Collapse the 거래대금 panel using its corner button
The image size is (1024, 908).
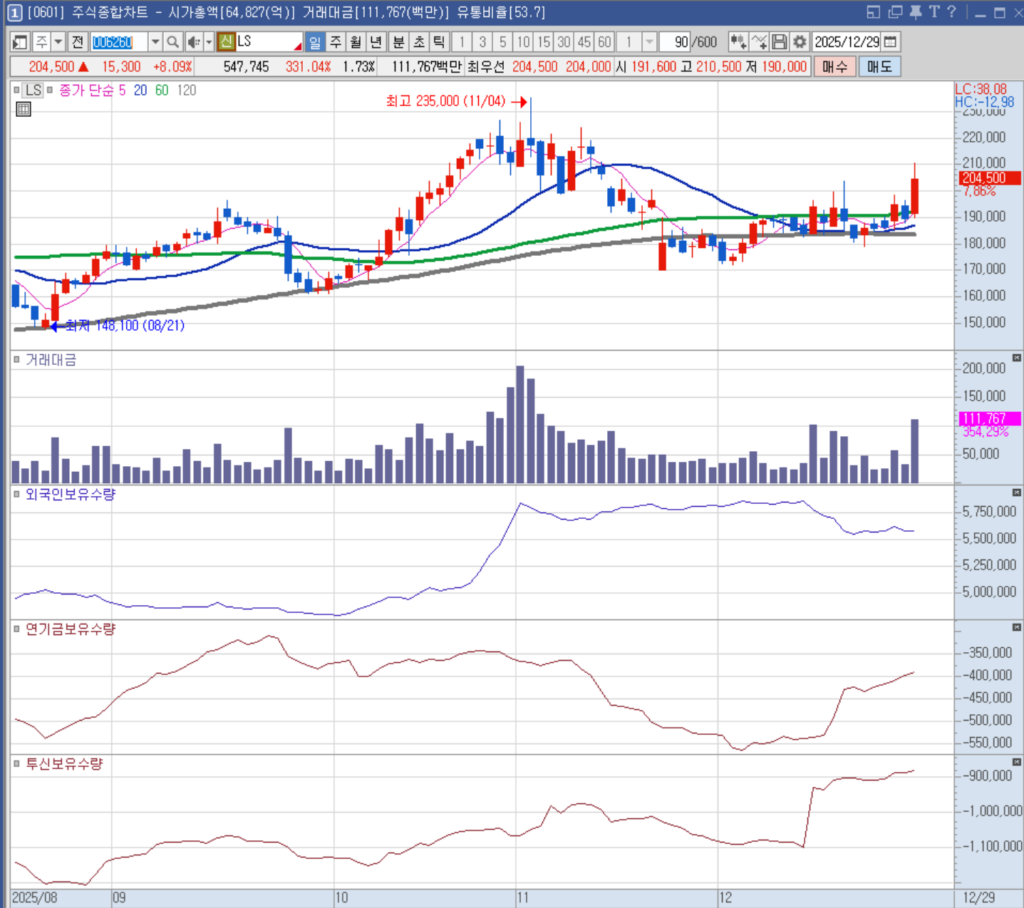coord(1017,358)
